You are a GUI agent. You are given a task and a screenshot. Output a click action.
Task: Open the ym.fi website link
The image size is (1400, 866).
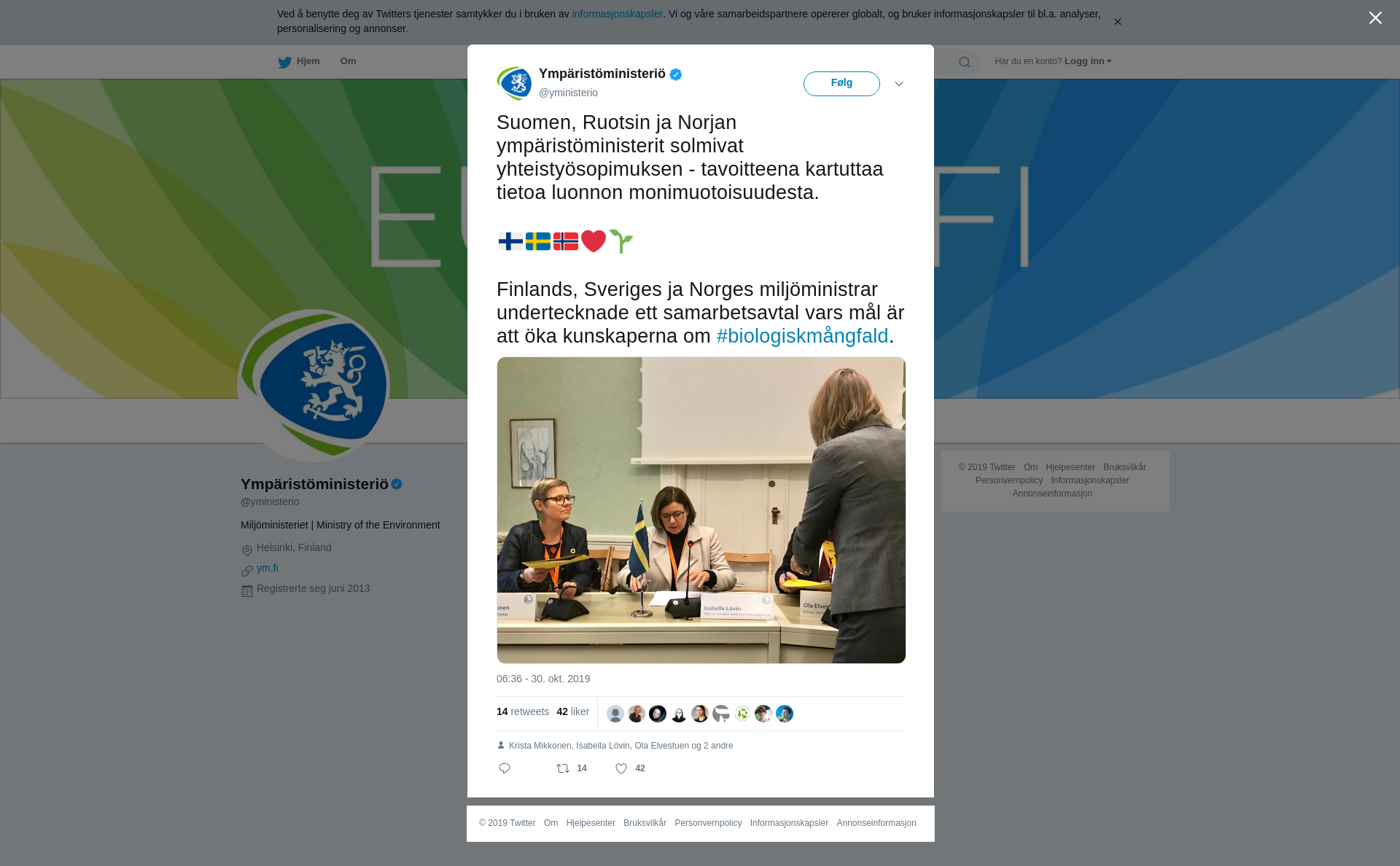(268, 568)
